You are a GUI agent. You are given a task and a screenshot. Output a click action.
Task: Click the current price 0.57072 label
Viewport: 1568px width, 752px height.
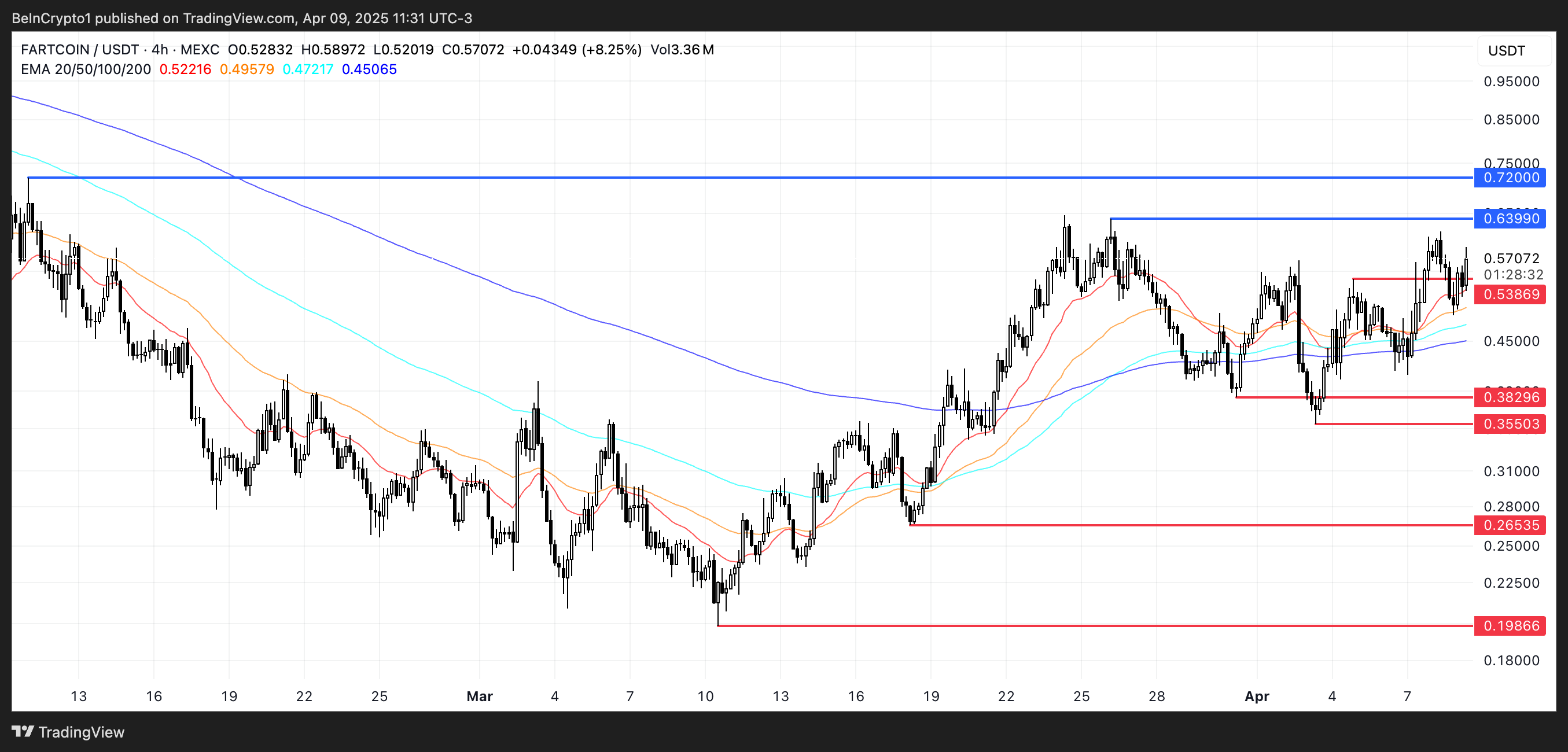click(1510, 259)
